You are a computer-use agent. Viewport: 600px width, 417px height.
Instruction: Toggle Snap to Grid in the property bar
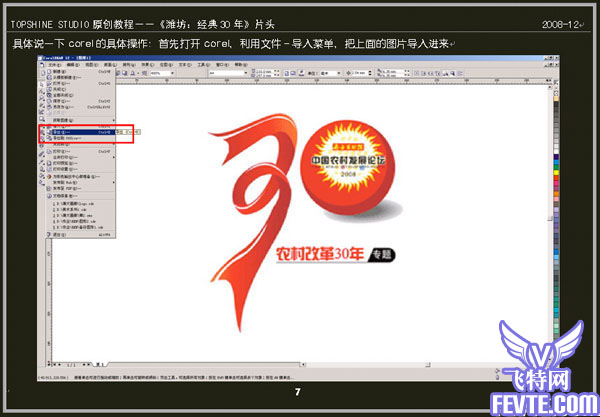click(417, 73)
